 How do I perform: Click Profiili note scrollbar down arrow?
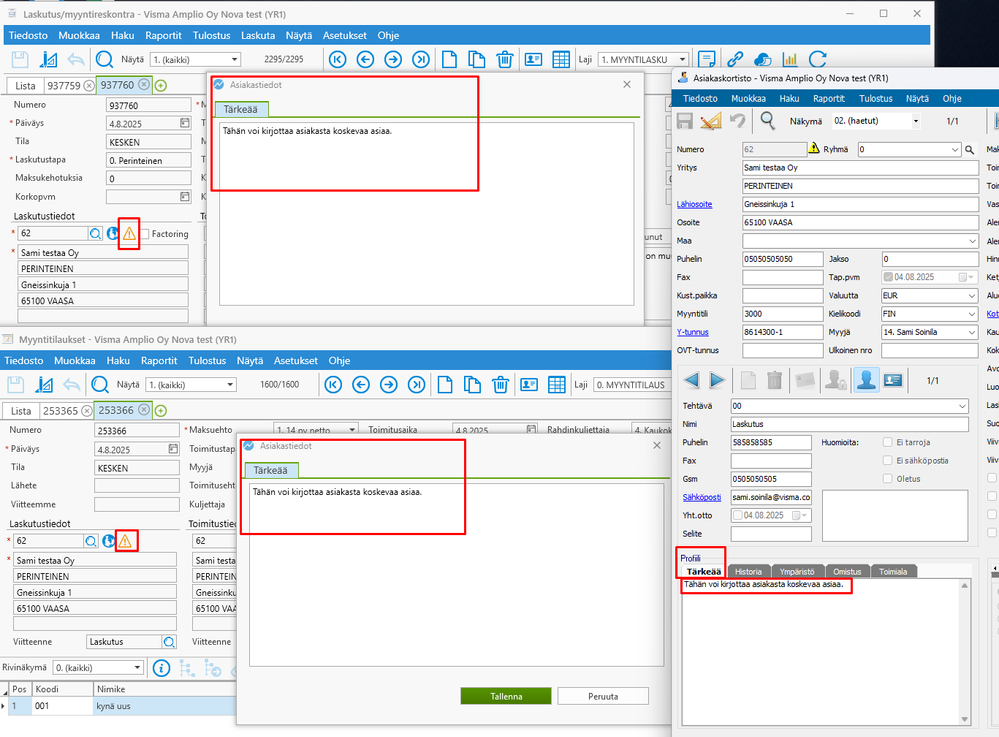point(965,719)
